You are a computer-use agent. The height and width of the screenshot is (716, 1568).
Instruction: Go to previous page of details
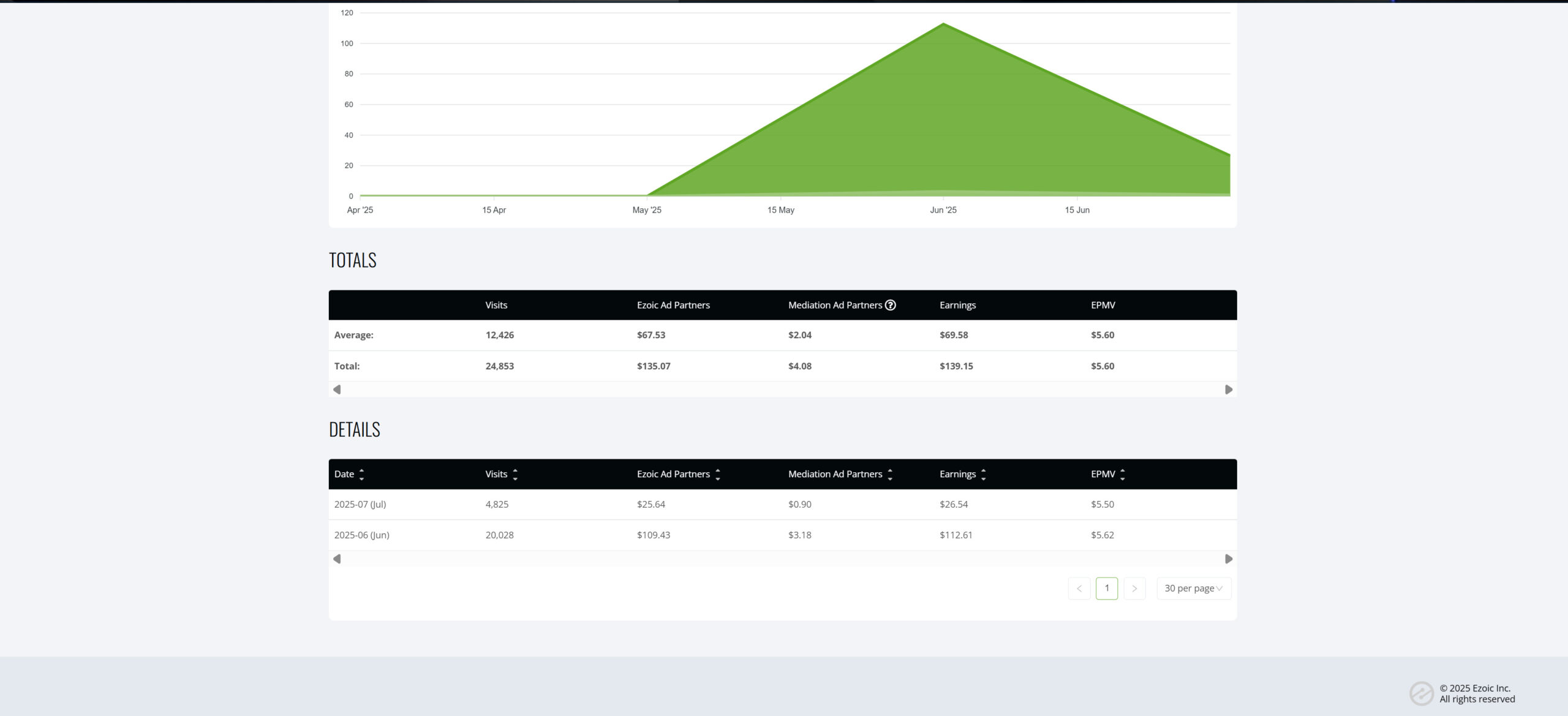click(x=1079, y=589)
